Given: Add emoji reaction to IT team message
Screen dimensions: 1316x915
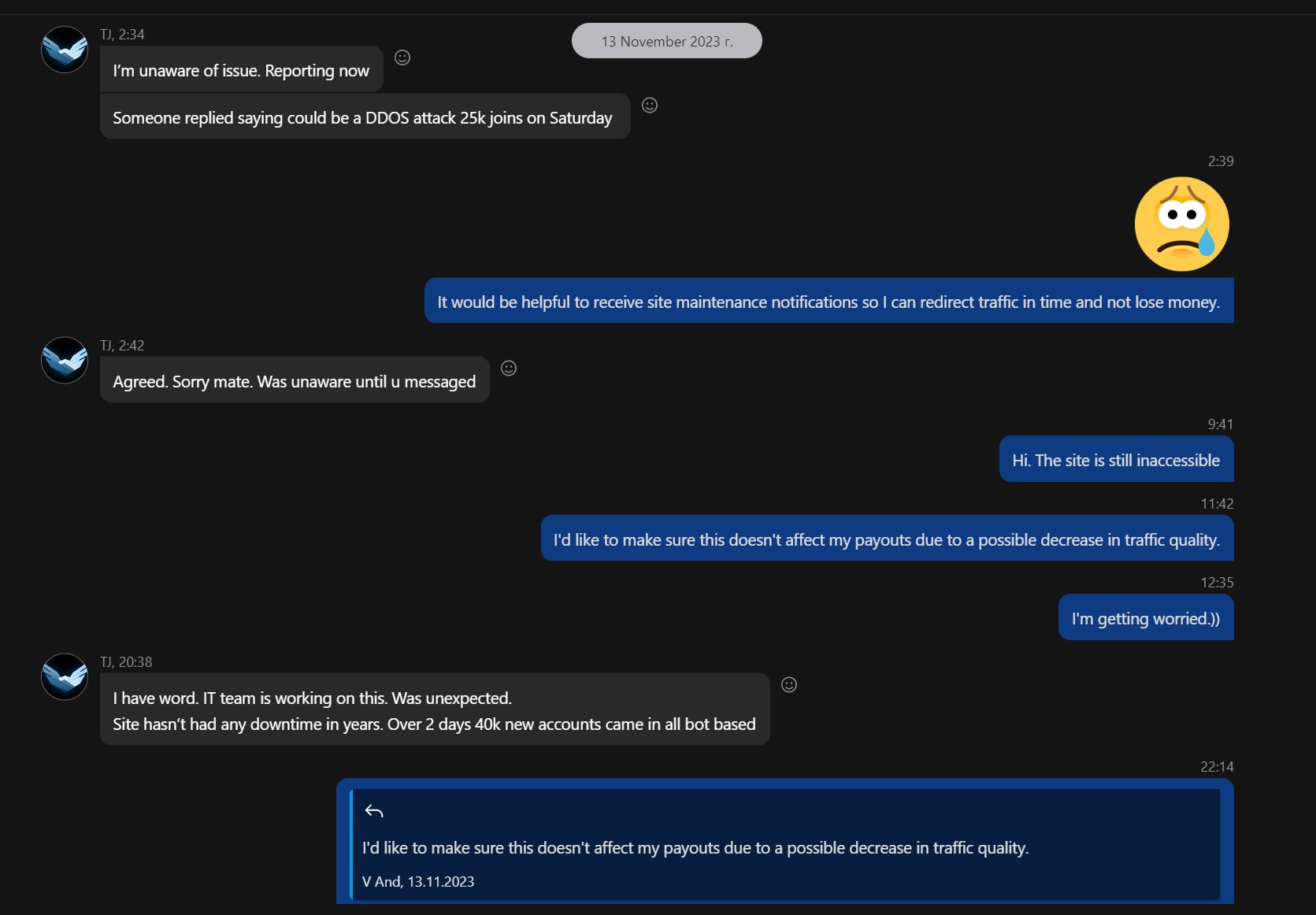Looking at the screenshot, I should pyautogui.click(x=789, y=685).
